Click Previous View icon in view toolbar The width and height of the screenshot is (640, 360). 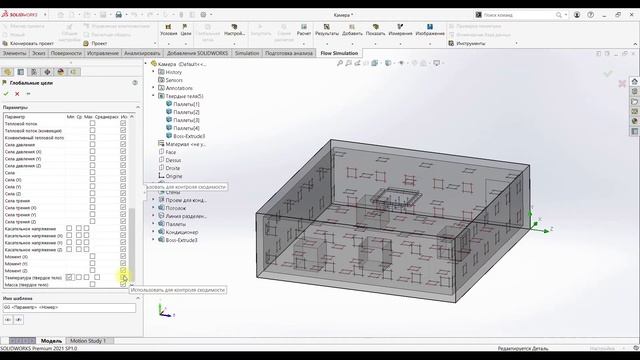coord(358,63)
